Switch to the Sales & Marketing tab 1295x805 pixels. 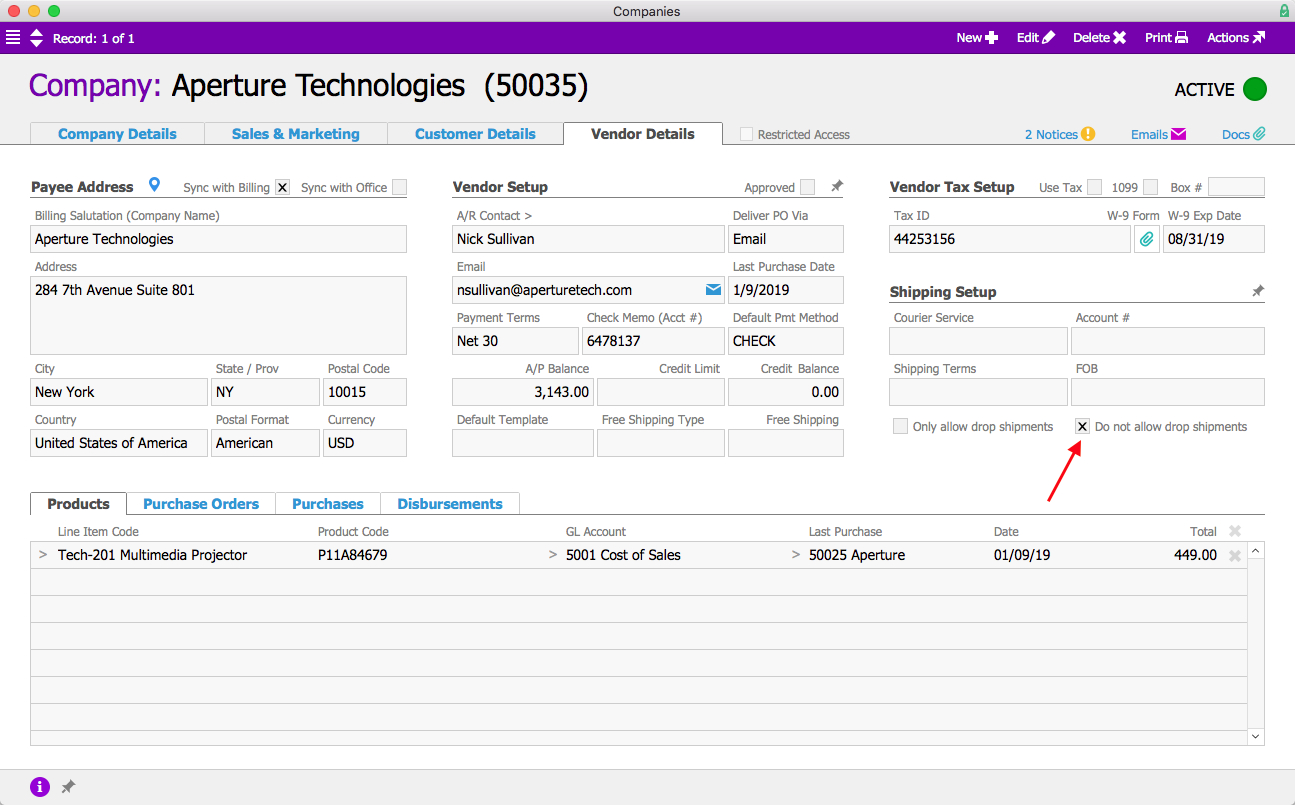tap(296, 134)
